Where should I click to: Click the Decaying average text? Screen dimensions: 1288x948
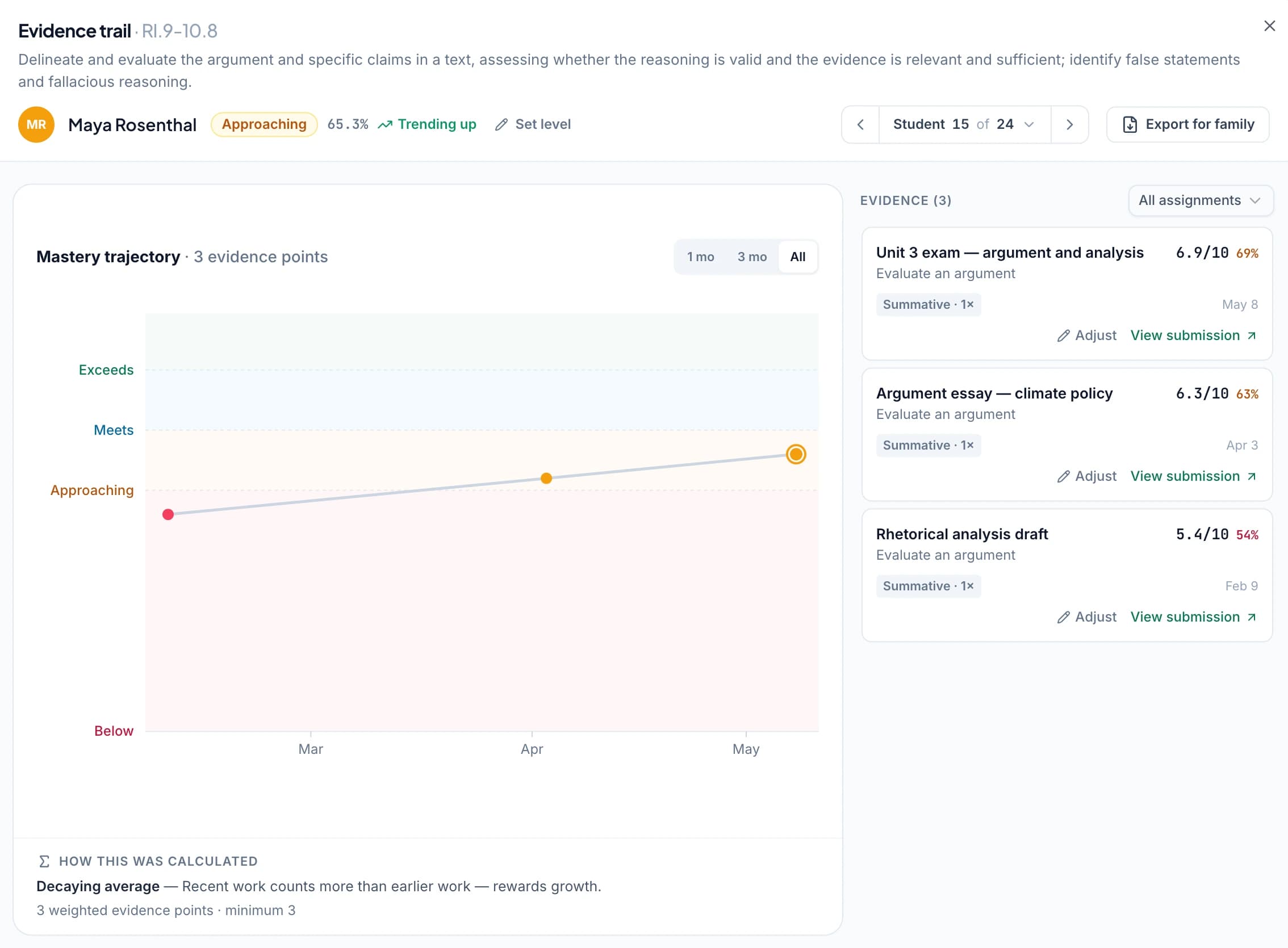point(98,887)
